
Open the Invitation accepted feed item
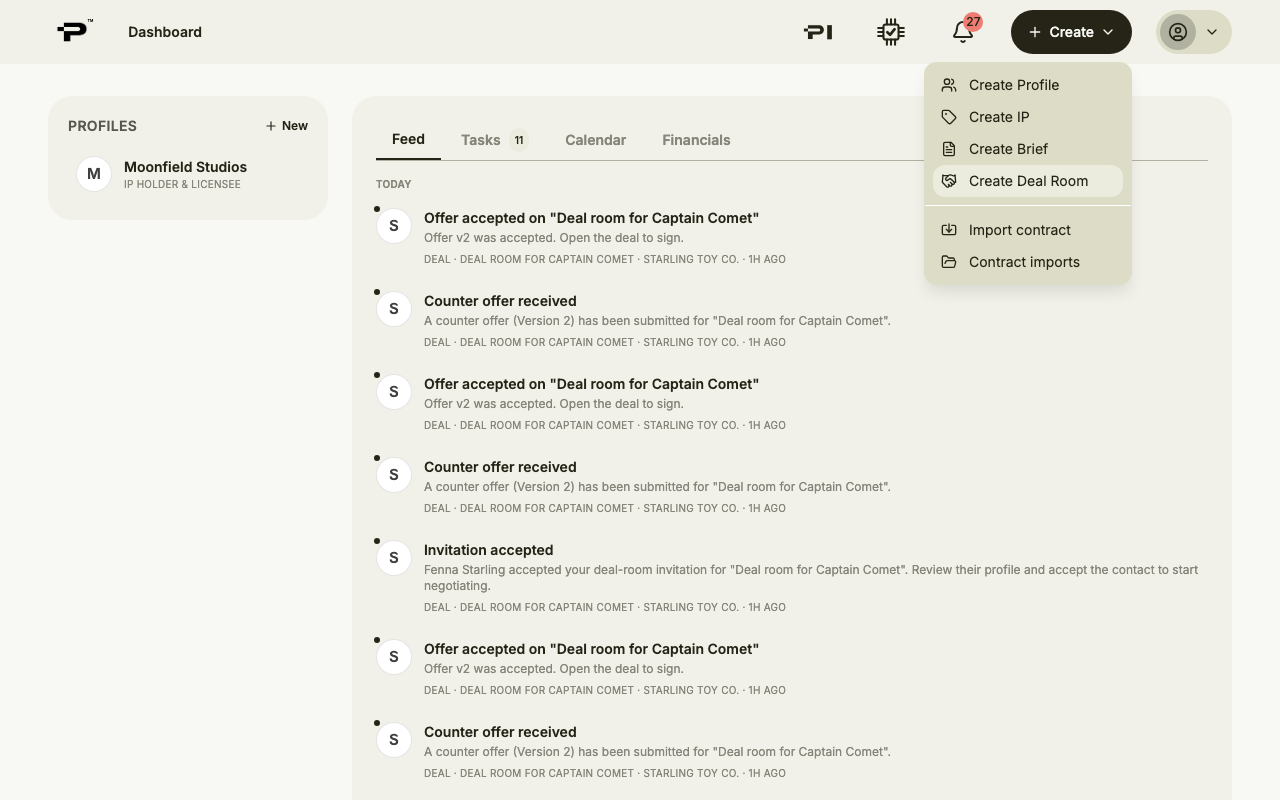tap(792, 578)
